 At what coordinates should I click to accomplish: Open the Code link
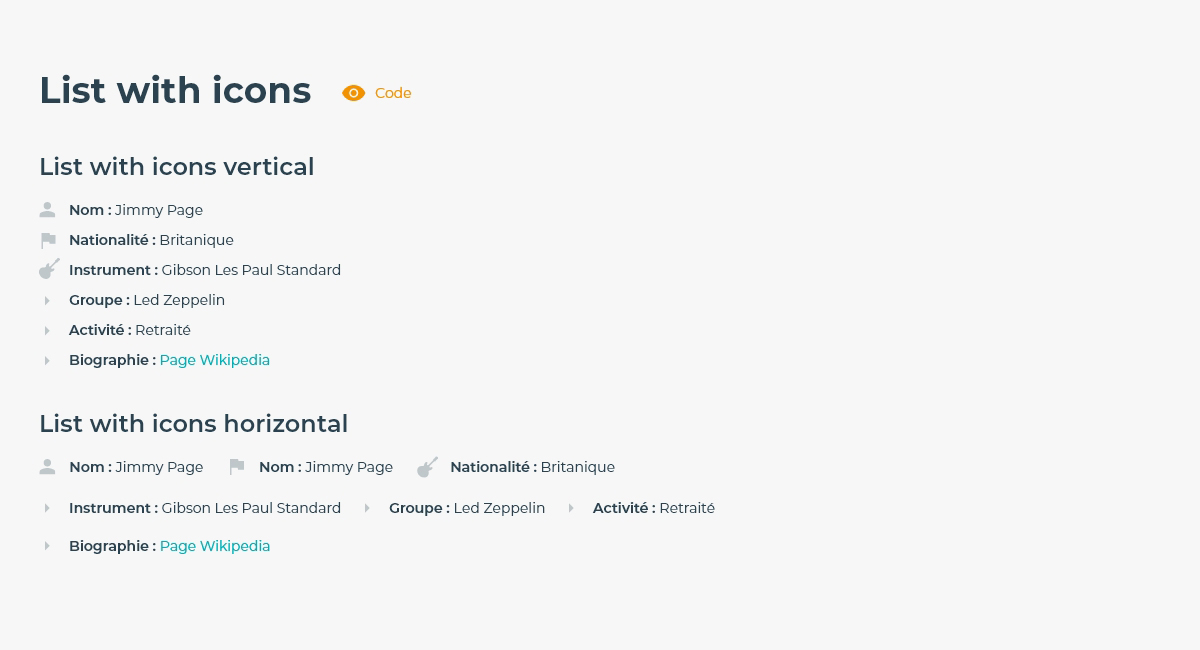[x=393, y=93]
